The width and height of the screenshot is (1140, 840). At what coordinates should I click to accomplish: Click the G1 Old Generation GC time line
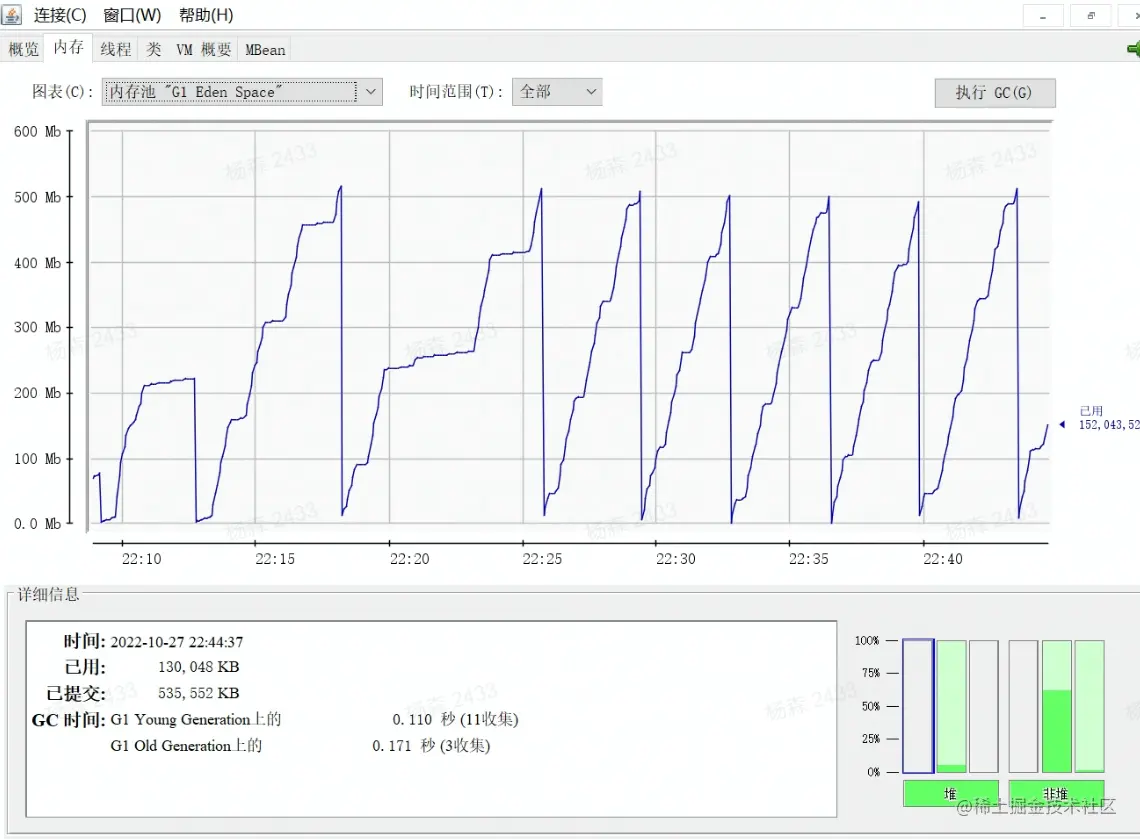(x=300, y=745)
